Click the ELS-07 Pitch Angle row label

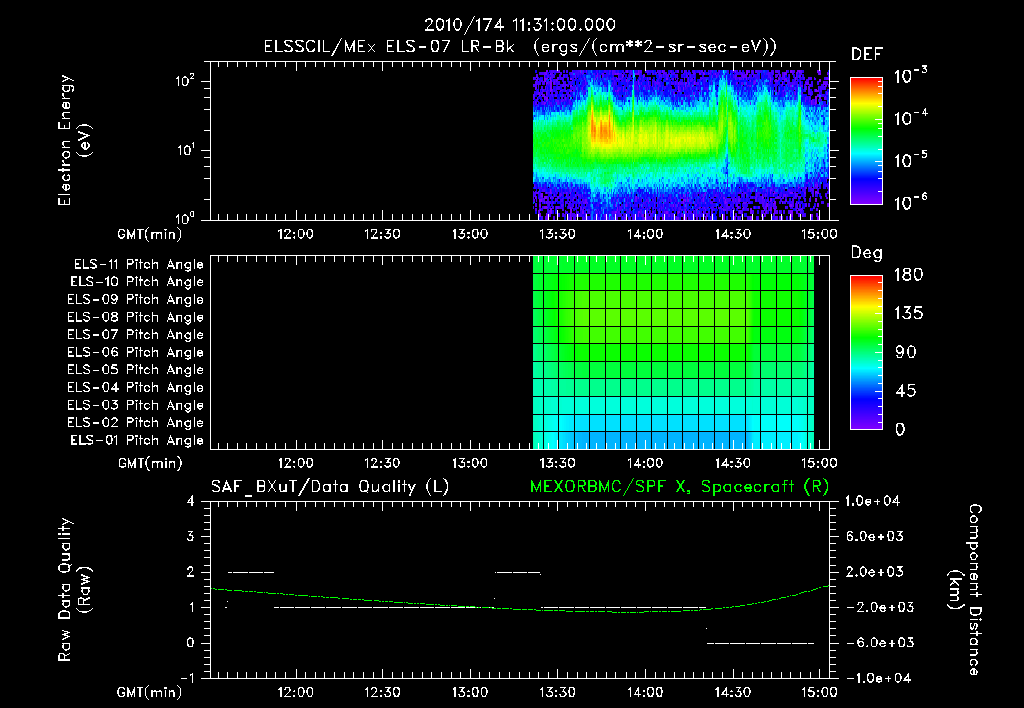[136, 334]
